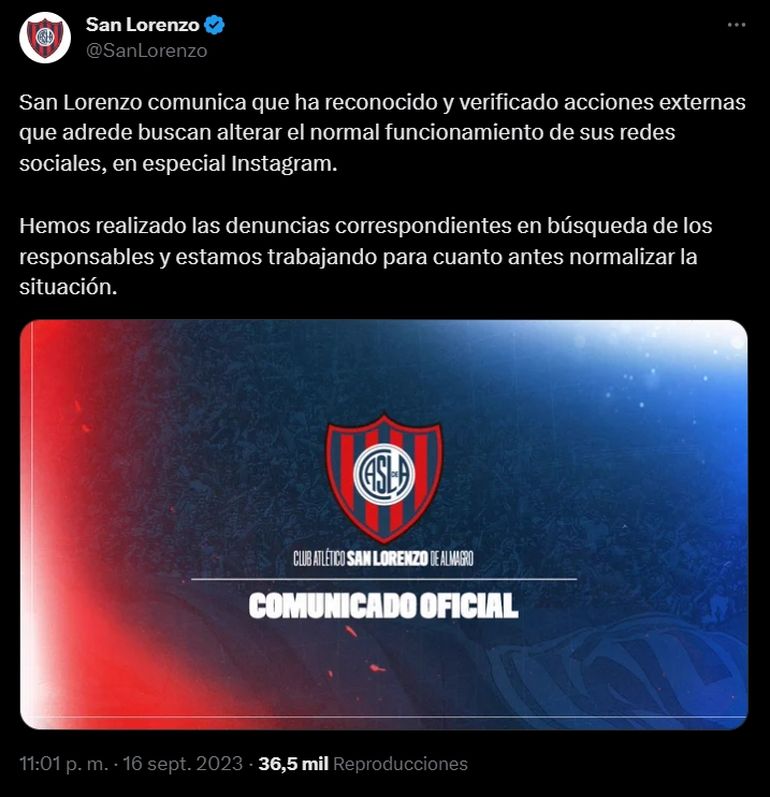Select the "San Lorenzo" display name
The height and width of the screenshot is (797, 770).
pos(142,24)
